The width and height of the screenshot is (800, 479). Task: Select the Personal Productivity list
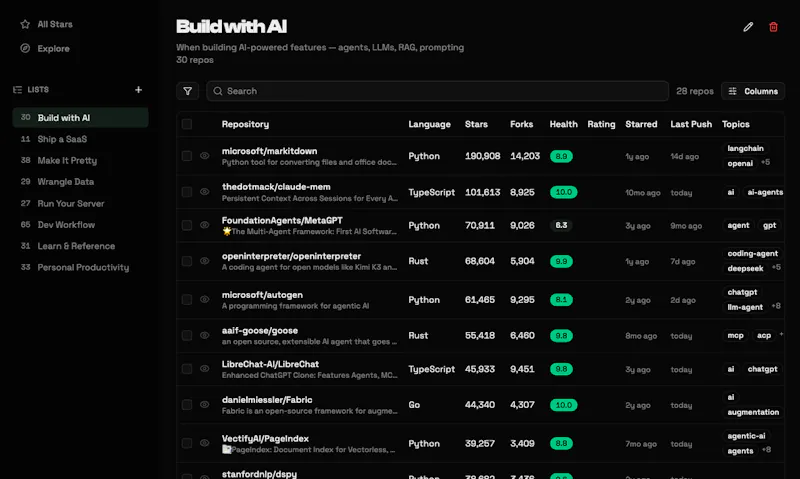pos(81,267)
